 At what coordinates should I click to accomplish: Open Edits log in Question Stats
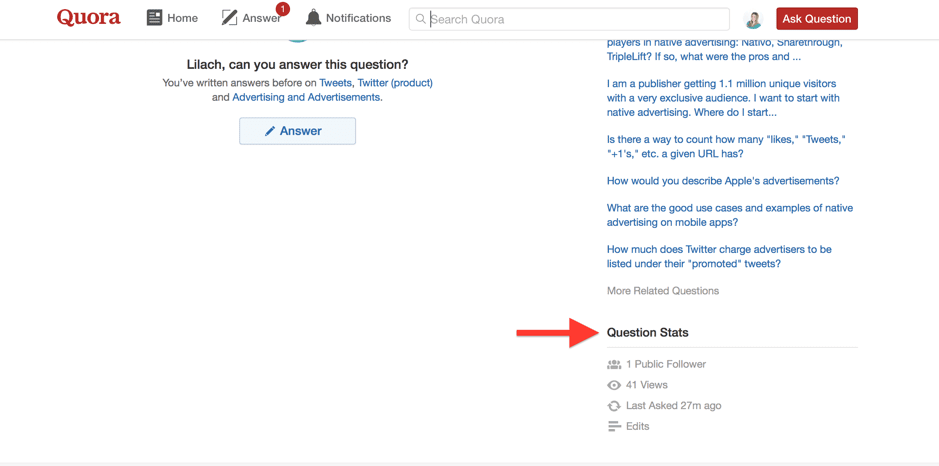click(x=637, y=427)
